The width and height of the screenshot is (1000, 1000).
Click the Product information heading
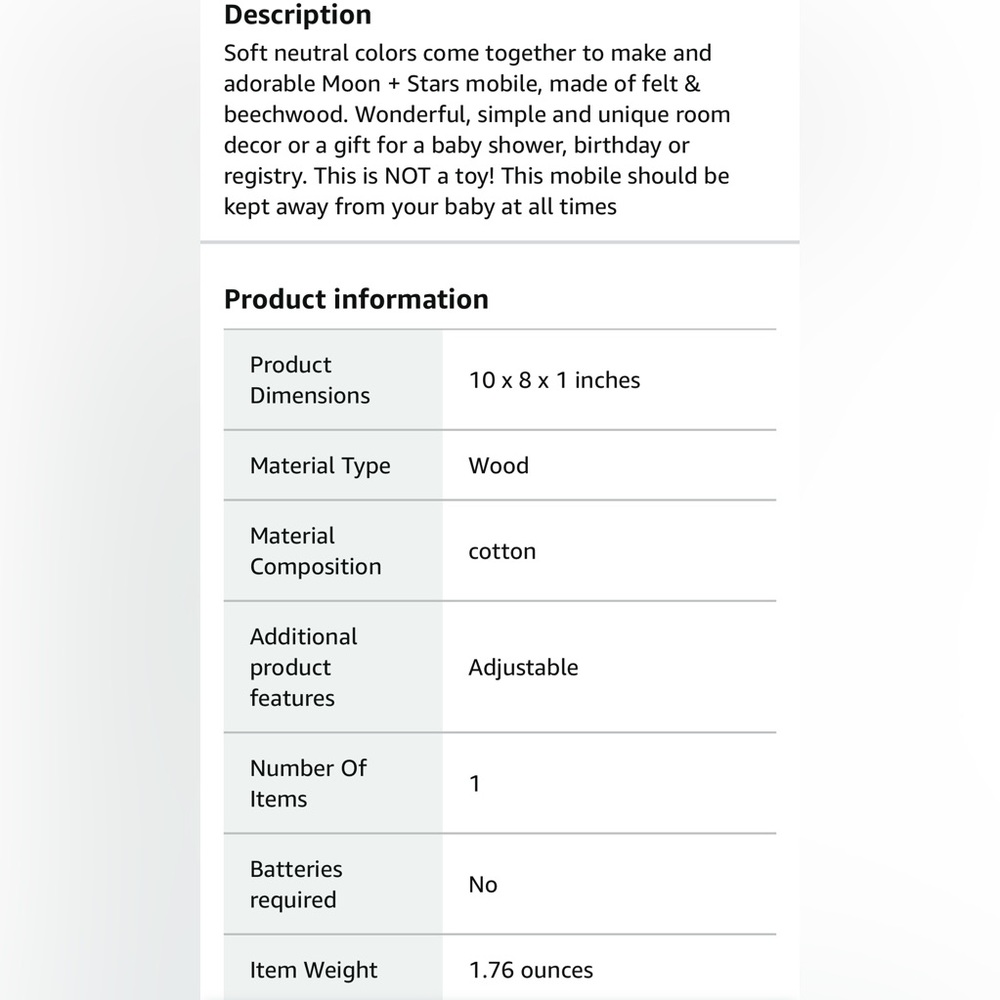pyautogui.click(x=356, y=299)
